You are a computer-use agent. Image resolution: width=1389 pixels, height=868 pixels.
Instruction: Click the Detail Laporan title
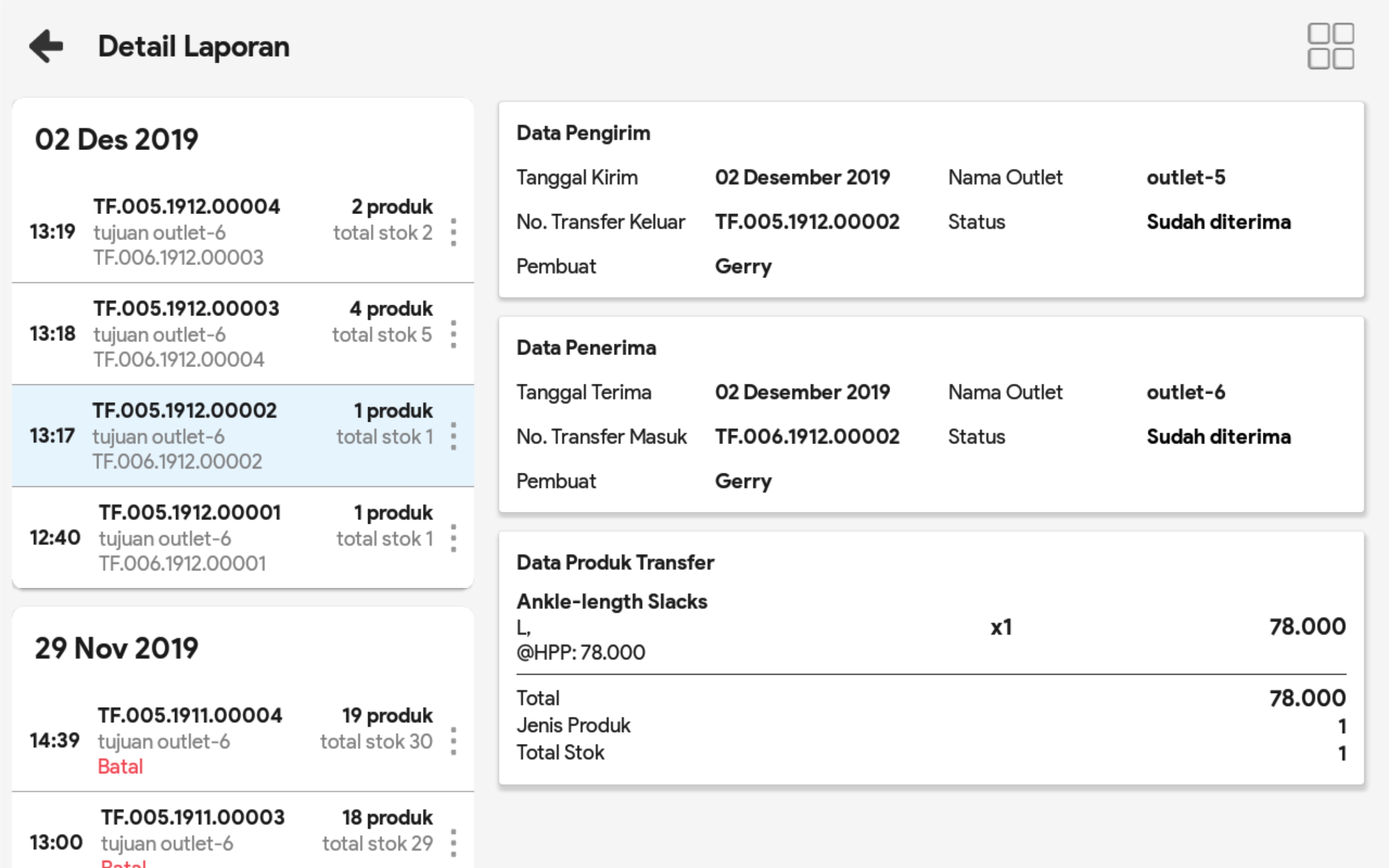click(x=194, y=46)
